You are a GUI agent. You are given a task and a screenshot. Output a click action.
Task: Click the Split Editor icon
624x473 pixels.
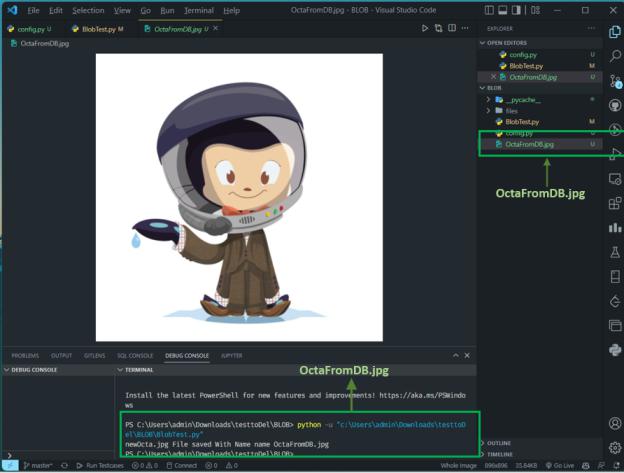coord(453,29)
